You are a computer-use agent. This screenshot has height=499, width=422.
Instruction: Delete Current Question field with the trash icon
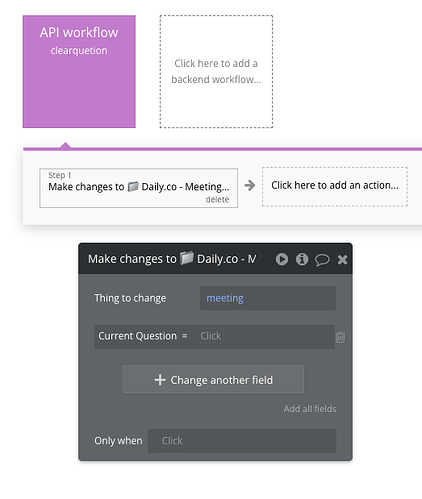click(340, 337)
